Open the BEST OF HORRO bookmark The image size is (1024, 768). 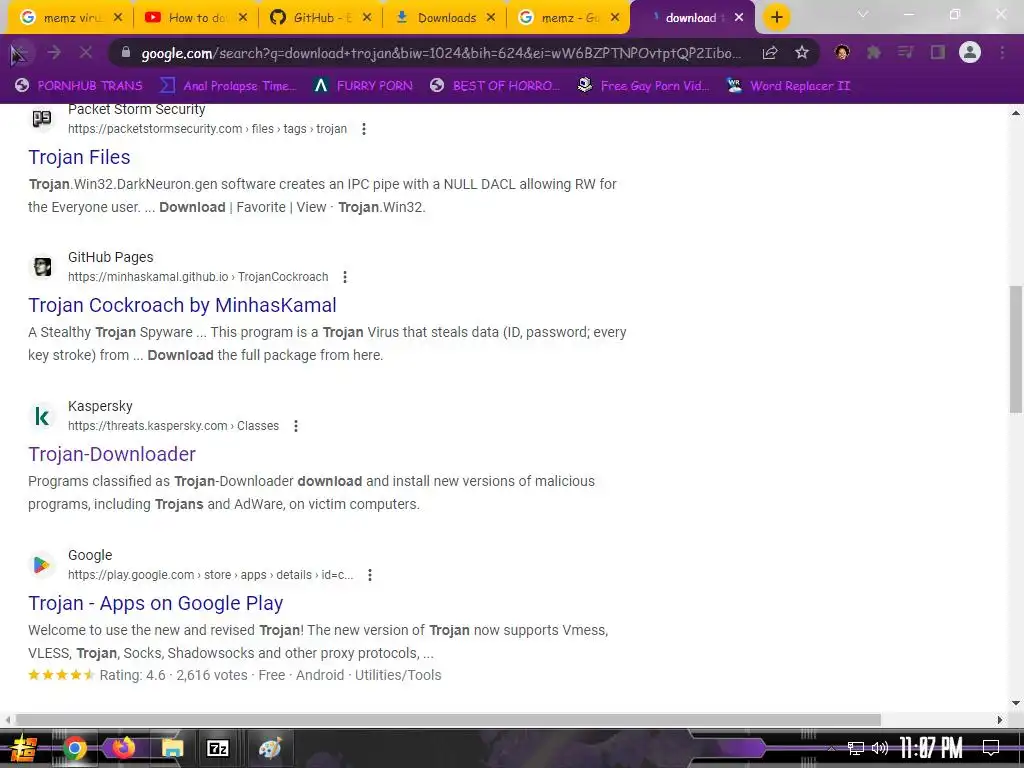(495, 86)
